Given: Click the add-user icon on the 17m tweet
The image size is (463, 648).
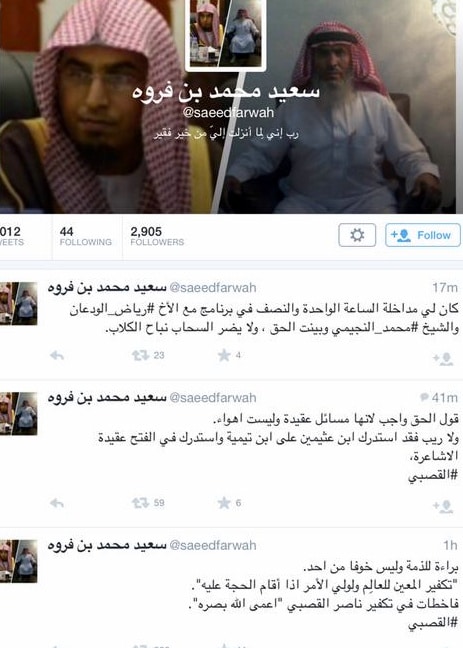Looking at the screenshot, I should pyautogui.click(x=443, y=358).
